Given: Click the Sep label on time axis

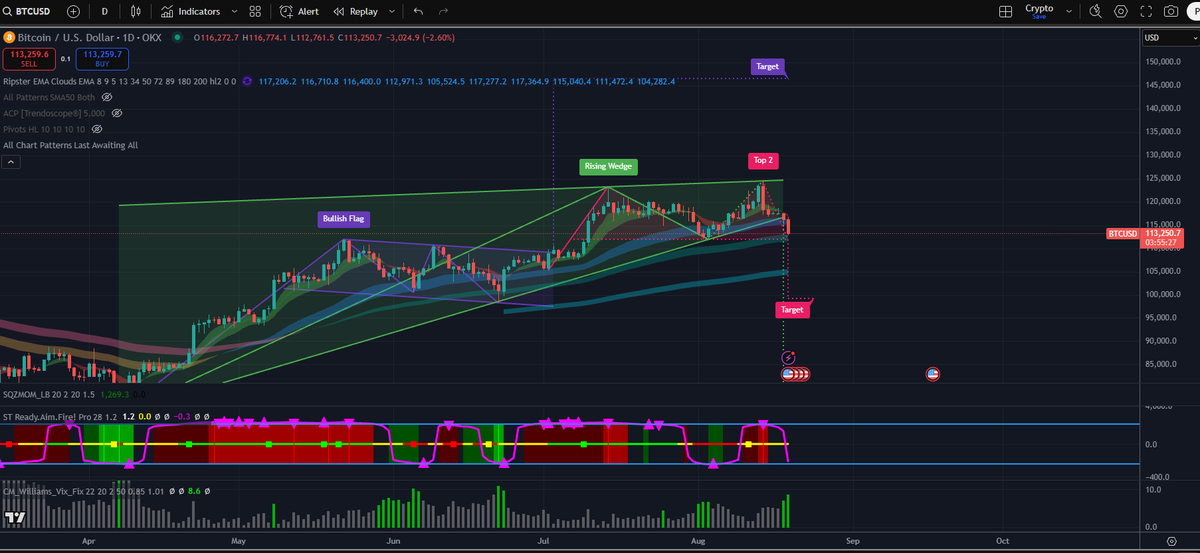Looking at the screenshot, I should click(x=852, y=540).
